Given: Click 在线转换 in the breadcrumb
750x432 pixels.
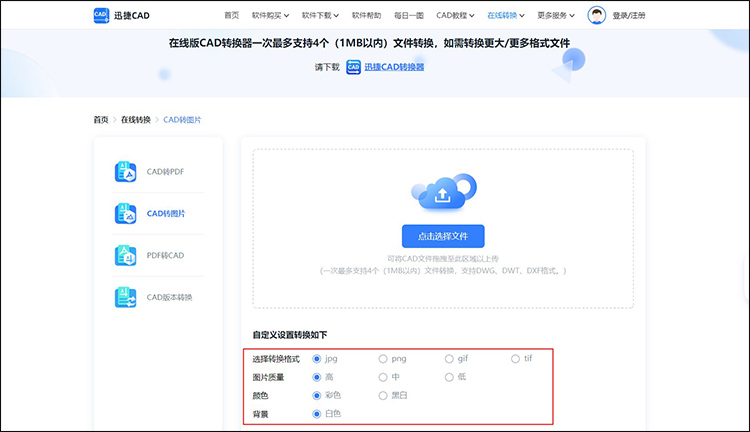Looking at the screenshot, I should [x=135, y=120].
